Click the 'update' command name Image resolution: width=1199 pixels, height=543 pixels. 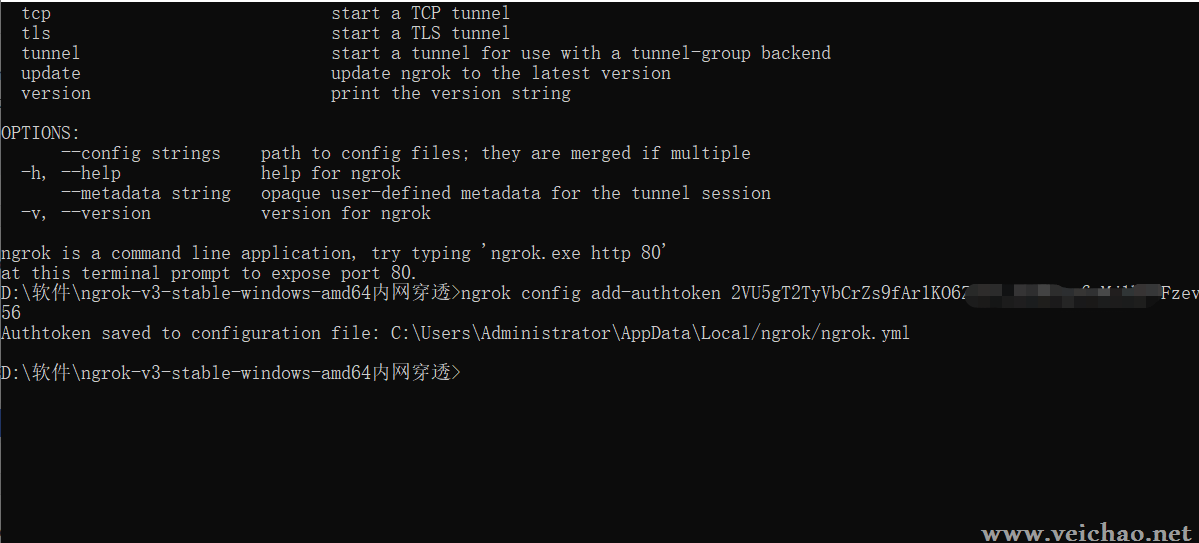50,73
